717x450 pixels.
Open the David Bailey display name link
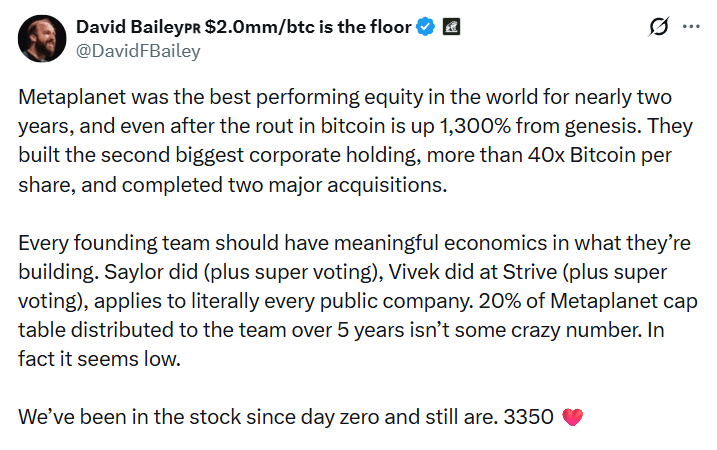point(130,27)
